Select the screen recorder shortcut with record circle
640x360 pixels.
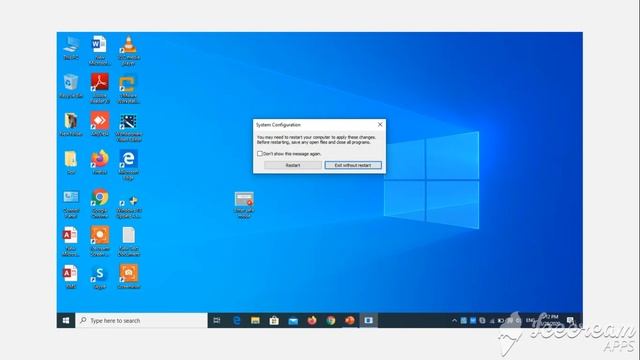coord(100,241)
